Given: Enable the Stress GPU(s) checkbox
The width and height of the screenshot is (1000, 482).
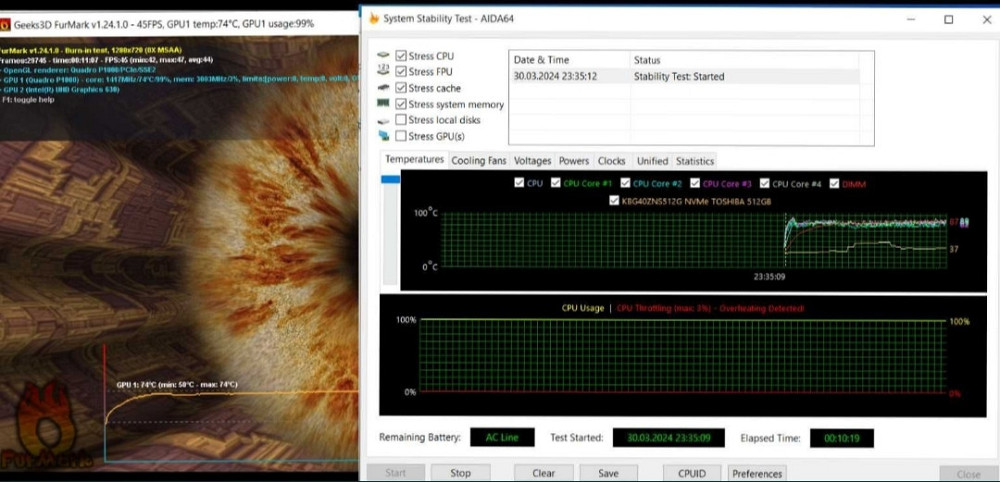Looking at the screenshot, I should pos(401,136).
